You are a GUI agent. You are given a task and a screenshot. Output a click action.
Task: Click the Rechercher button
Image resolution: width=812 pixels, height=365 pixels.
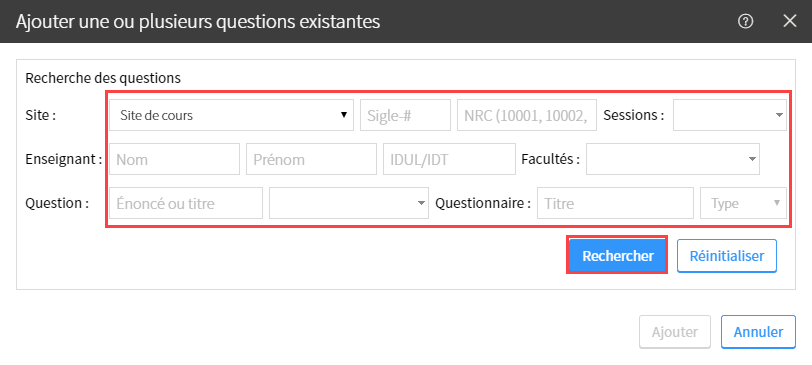[x=617, y=255]
